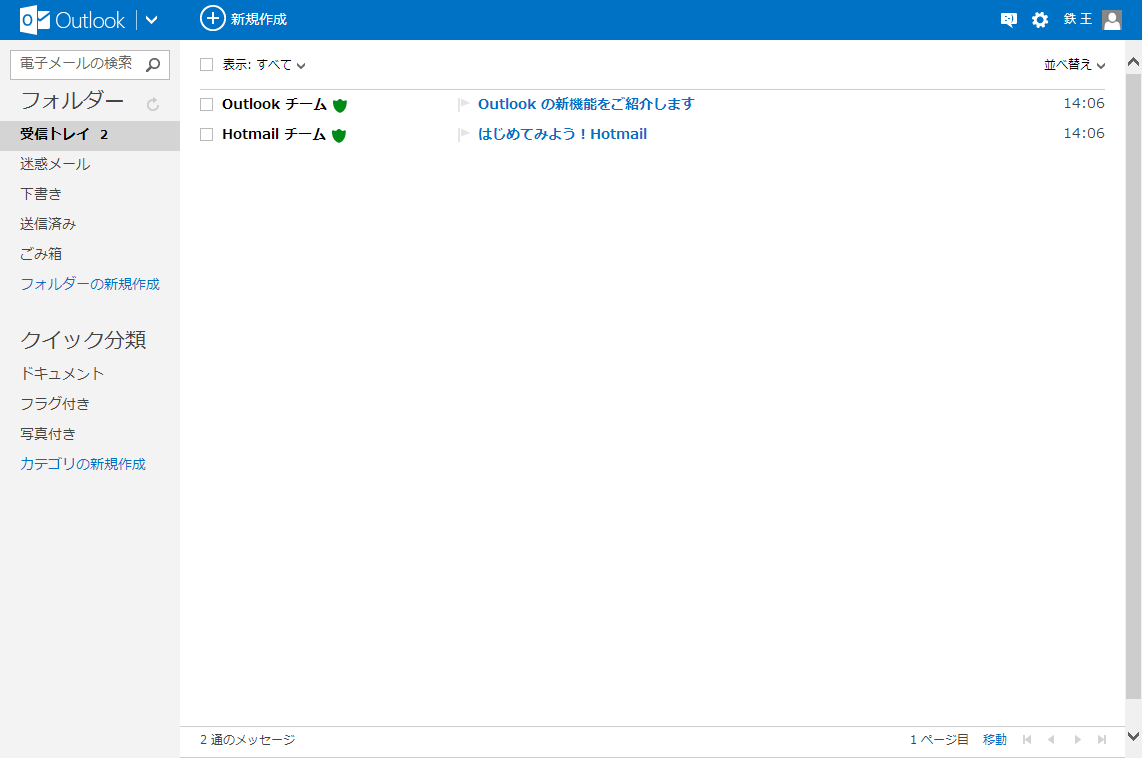
Task: Click the 14:06 time of the Hotmail チーム message
Action: point(1084,133)
